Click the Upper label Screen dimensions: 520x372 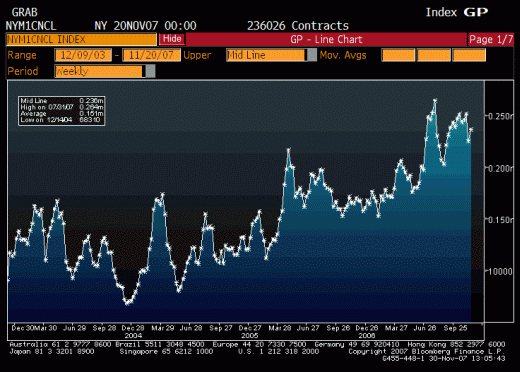197,55
